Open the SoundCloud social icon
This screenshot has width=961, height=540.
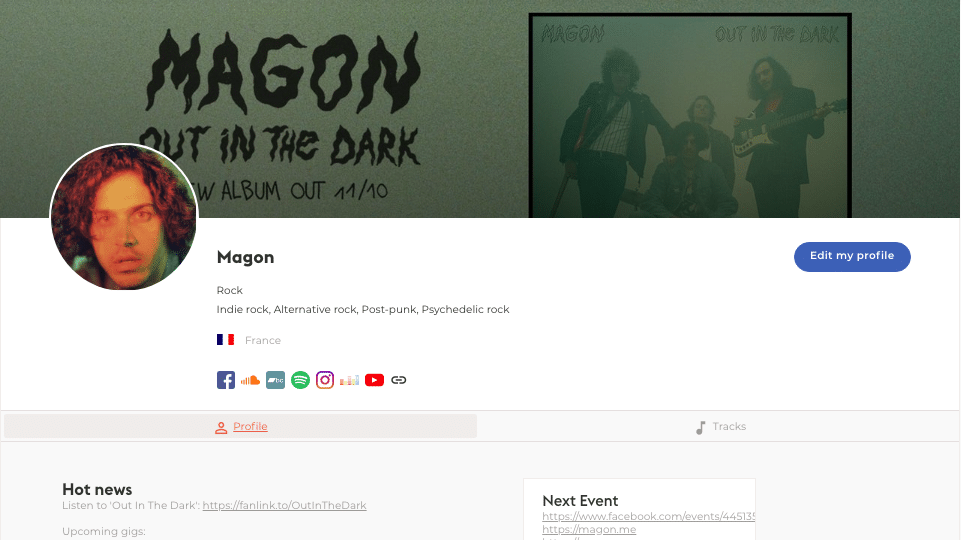pyautogui.click(x=250, y=380)
